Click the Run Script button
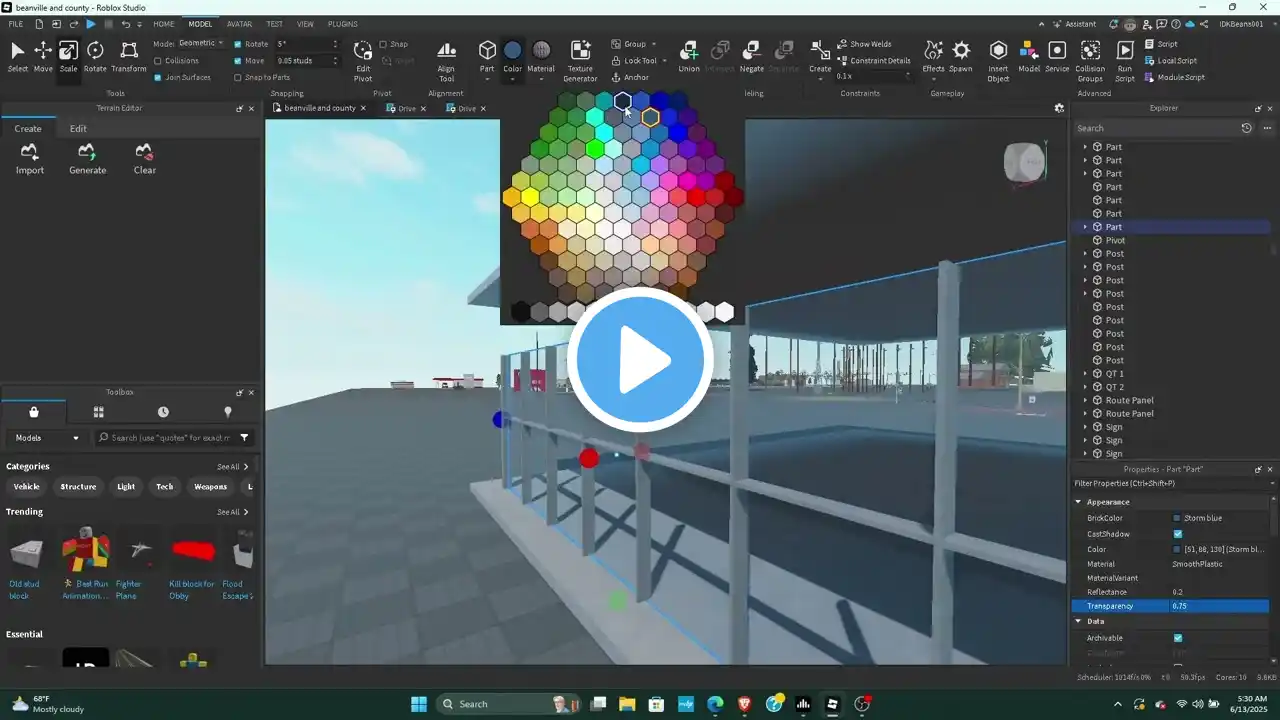Image resolution: width=1280 pixels, height=720 pixels. click(1125, 61)
